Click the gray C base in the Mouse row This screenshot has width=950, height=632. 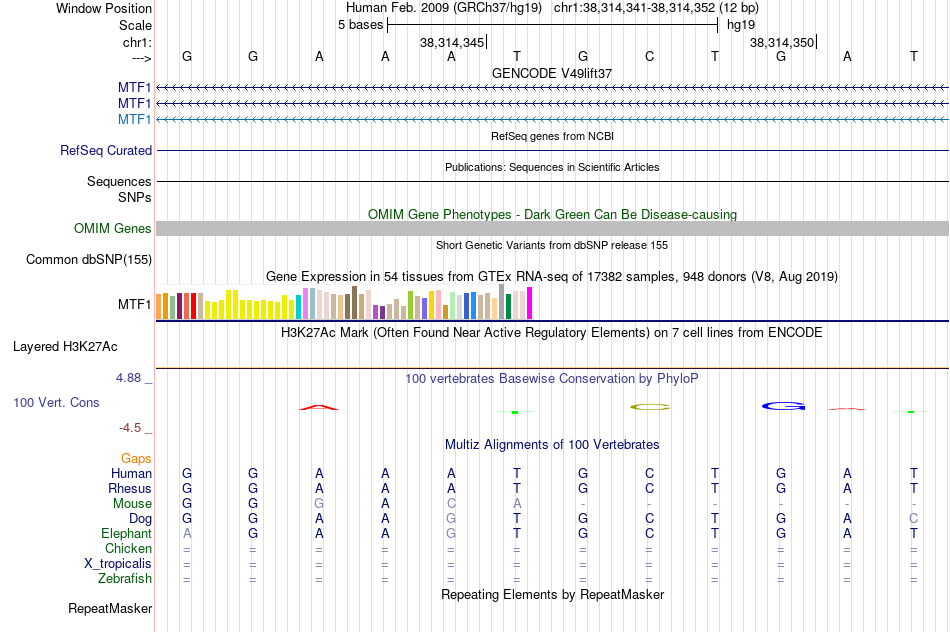click(x=451, y=504)
